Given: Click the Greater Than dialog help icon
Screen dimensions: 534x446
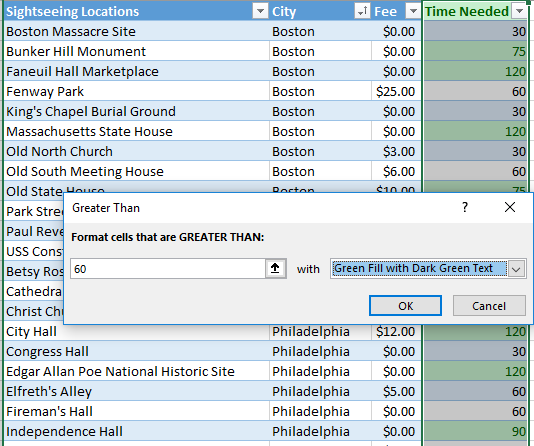Looking at the screenshot, I should [x=465, y=207].
